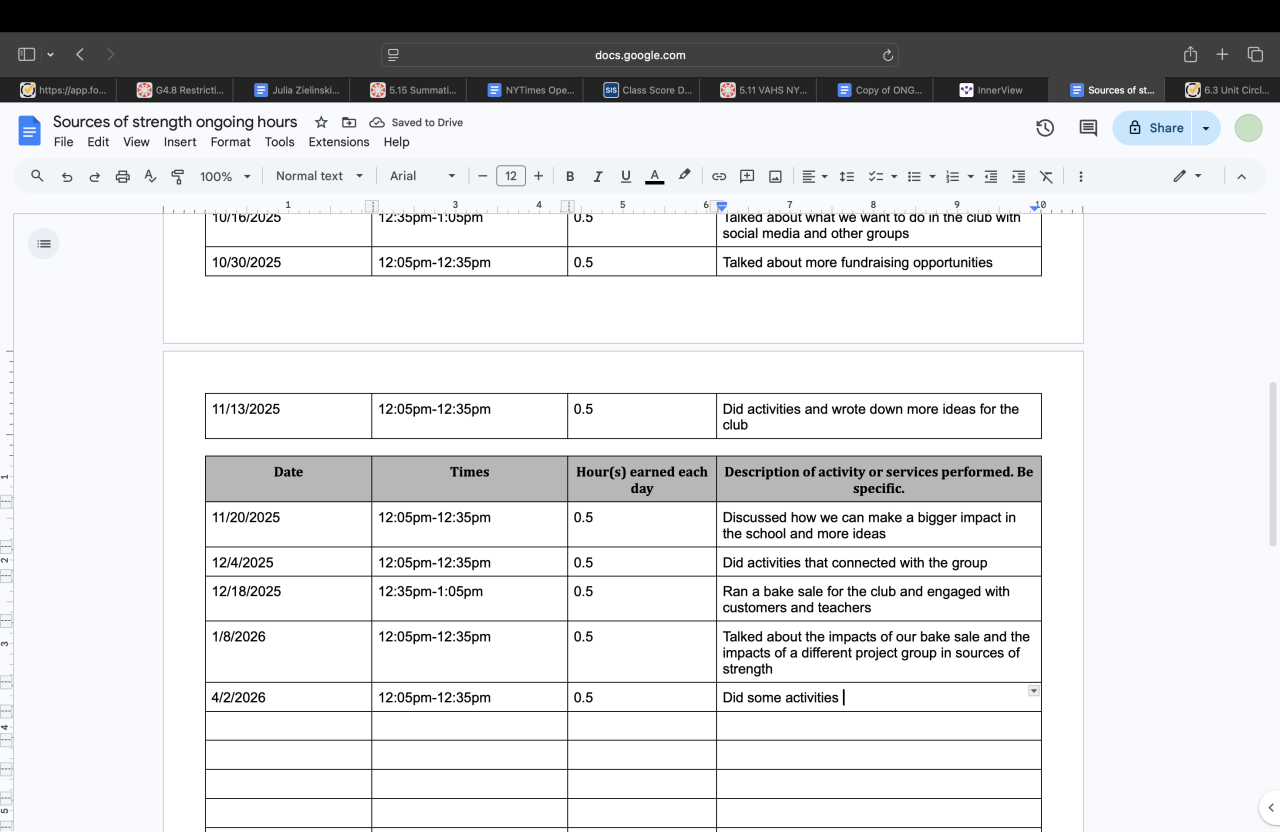Screen dimensions: 1280x832
Task: Open the 100% zoom dropdown
Action: point(225,176)
